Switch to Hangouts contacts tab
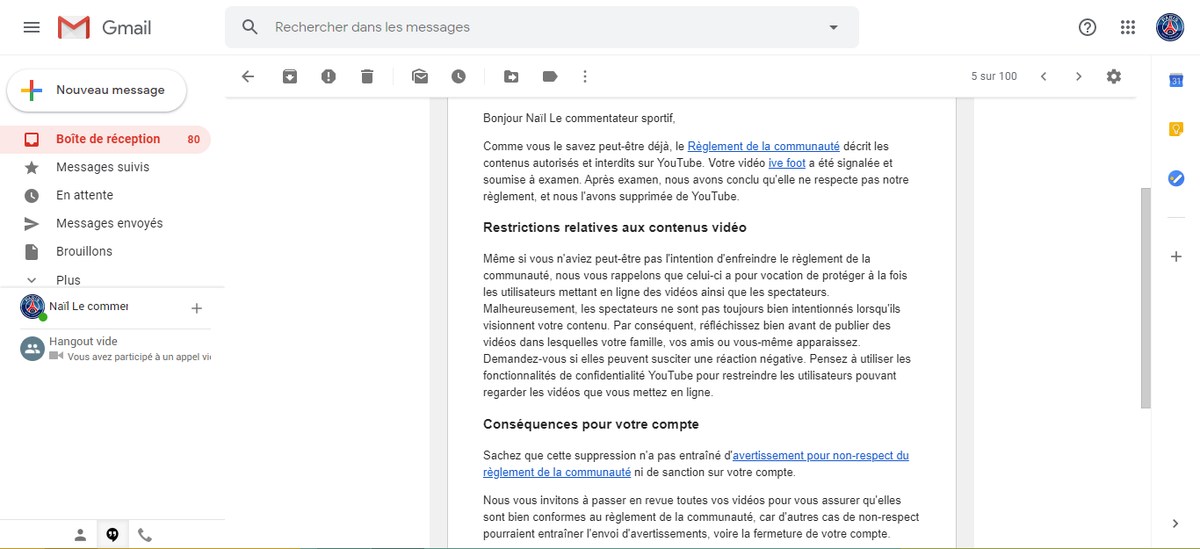The height and width of the screenshot is (549, 1200). (x=80, y=535)
